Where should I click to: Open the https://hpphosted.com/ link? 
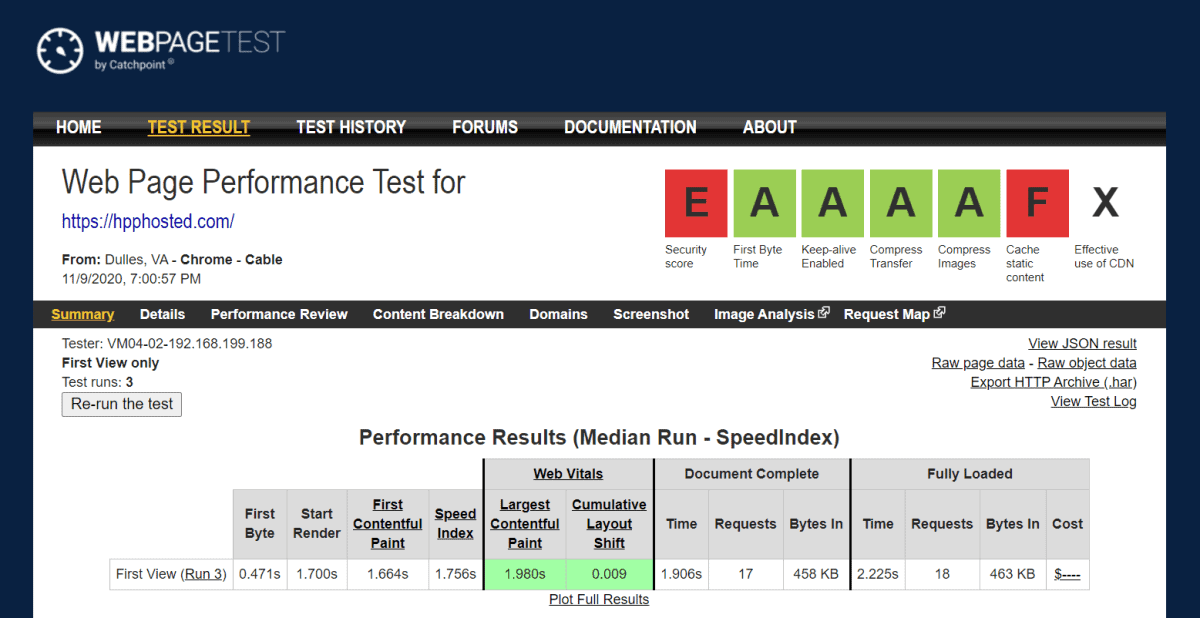[148, 221]
